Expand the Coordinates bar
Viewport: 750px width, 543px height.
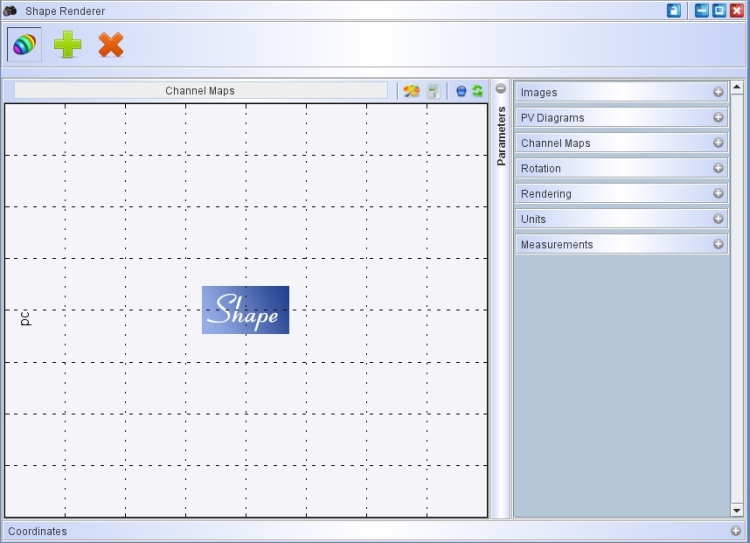pyautogui.click(x=736, y=531)
